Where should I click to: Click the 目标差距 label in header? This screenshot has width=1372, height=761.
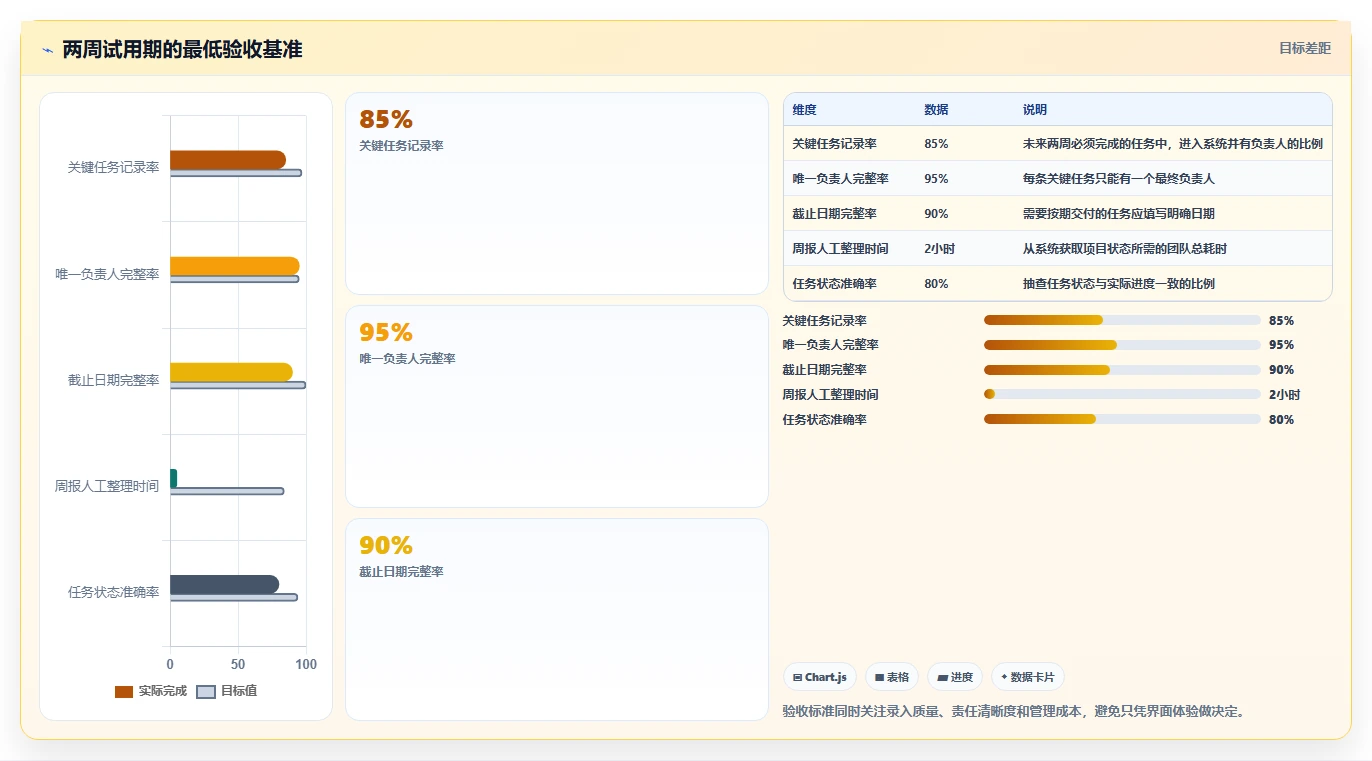(x=1305, y=48)
